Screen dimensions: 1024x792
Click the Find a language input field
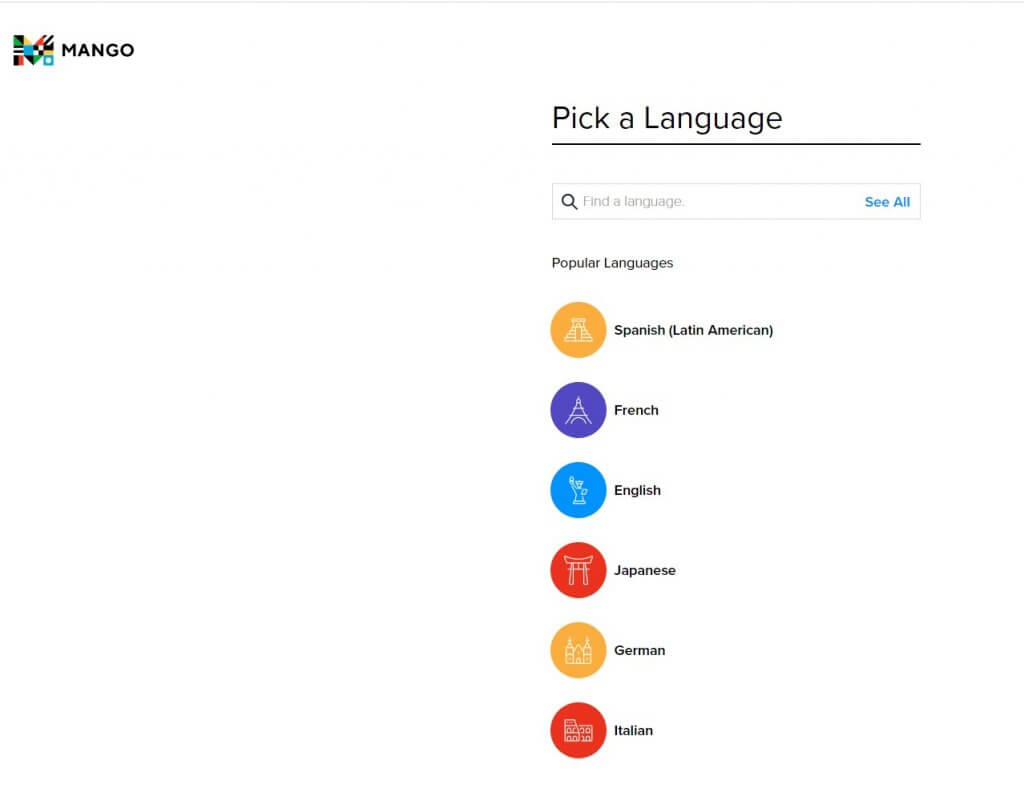[x=700, y=201]
